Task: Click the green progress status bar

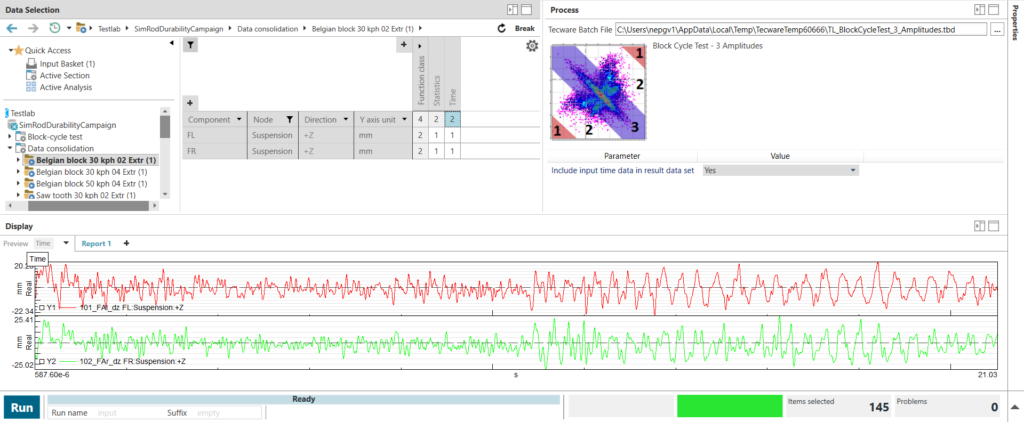Action: pyautogui.click(x=727, y=406)
